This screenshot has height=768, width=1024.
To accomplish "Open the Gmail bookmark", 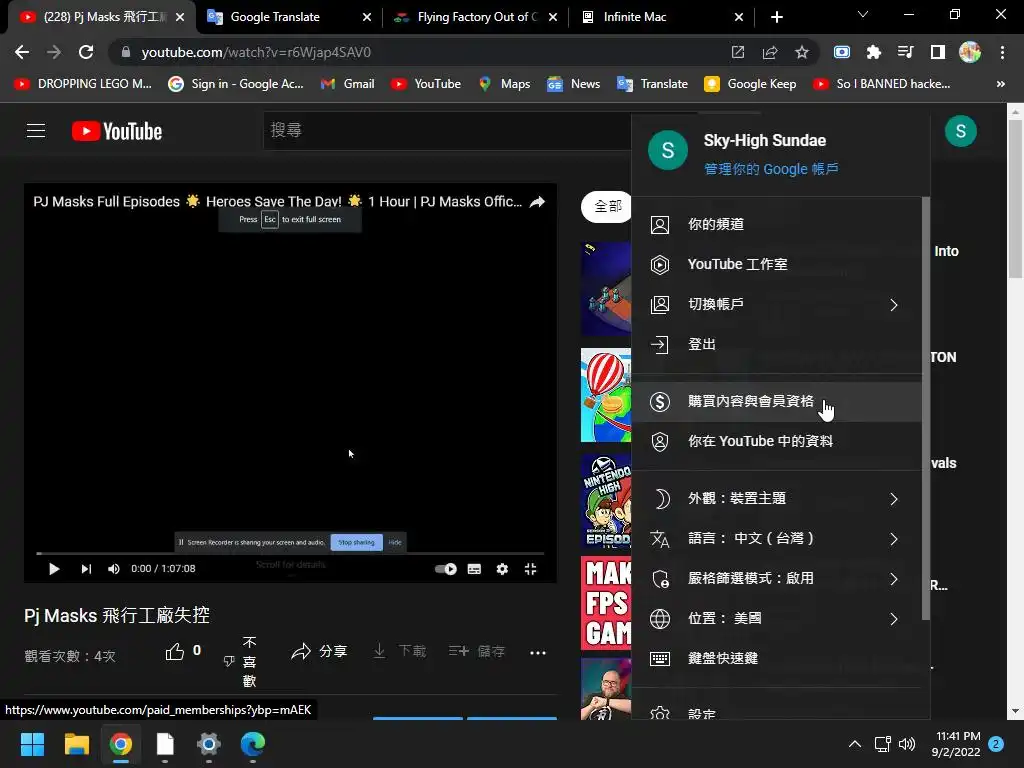I will coord(347,84).
